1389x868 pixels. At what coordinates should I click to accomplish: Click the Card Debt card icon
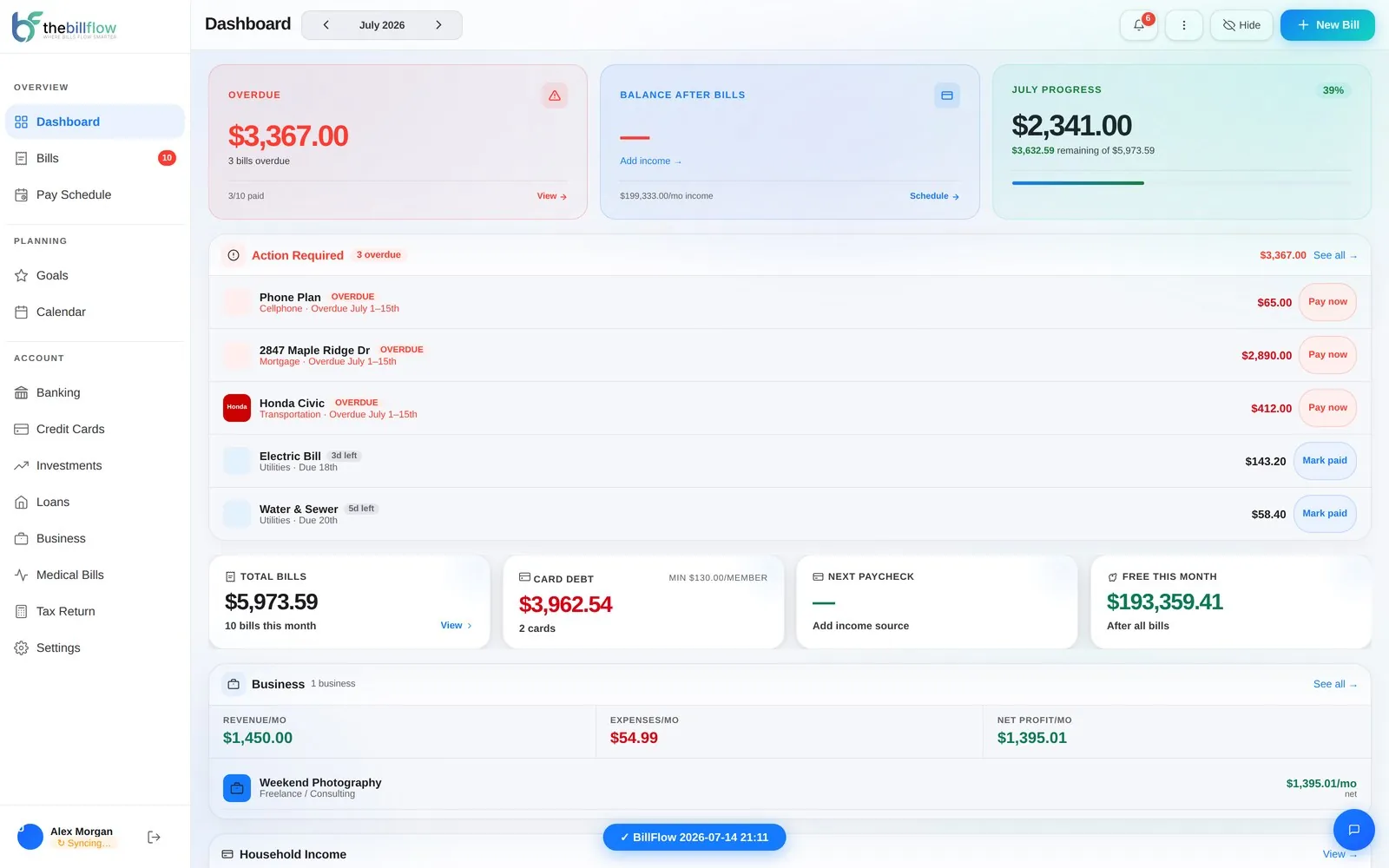524,577
